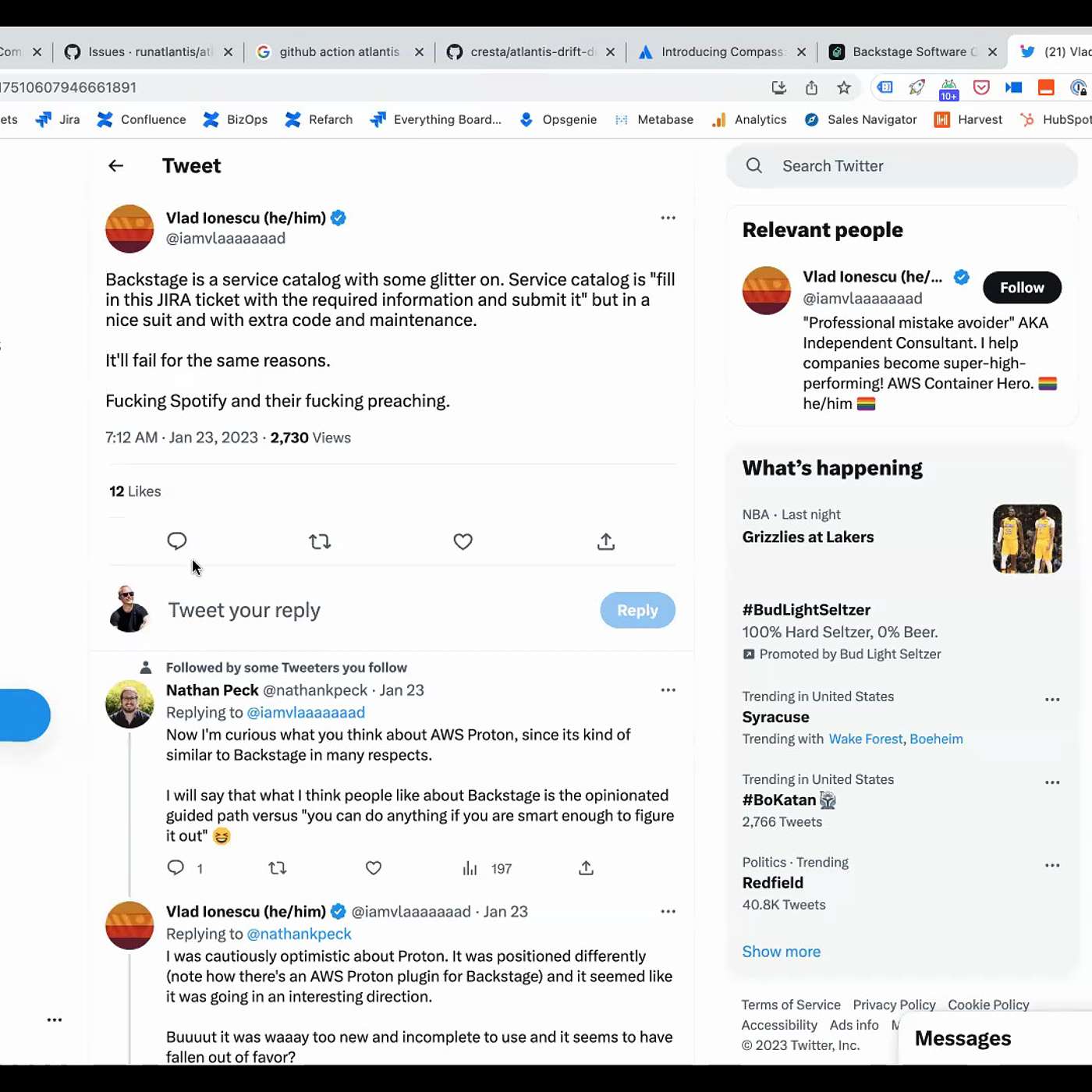
Task: View analytics icon on Nathan Peck's reply
Action: (470, 868)
